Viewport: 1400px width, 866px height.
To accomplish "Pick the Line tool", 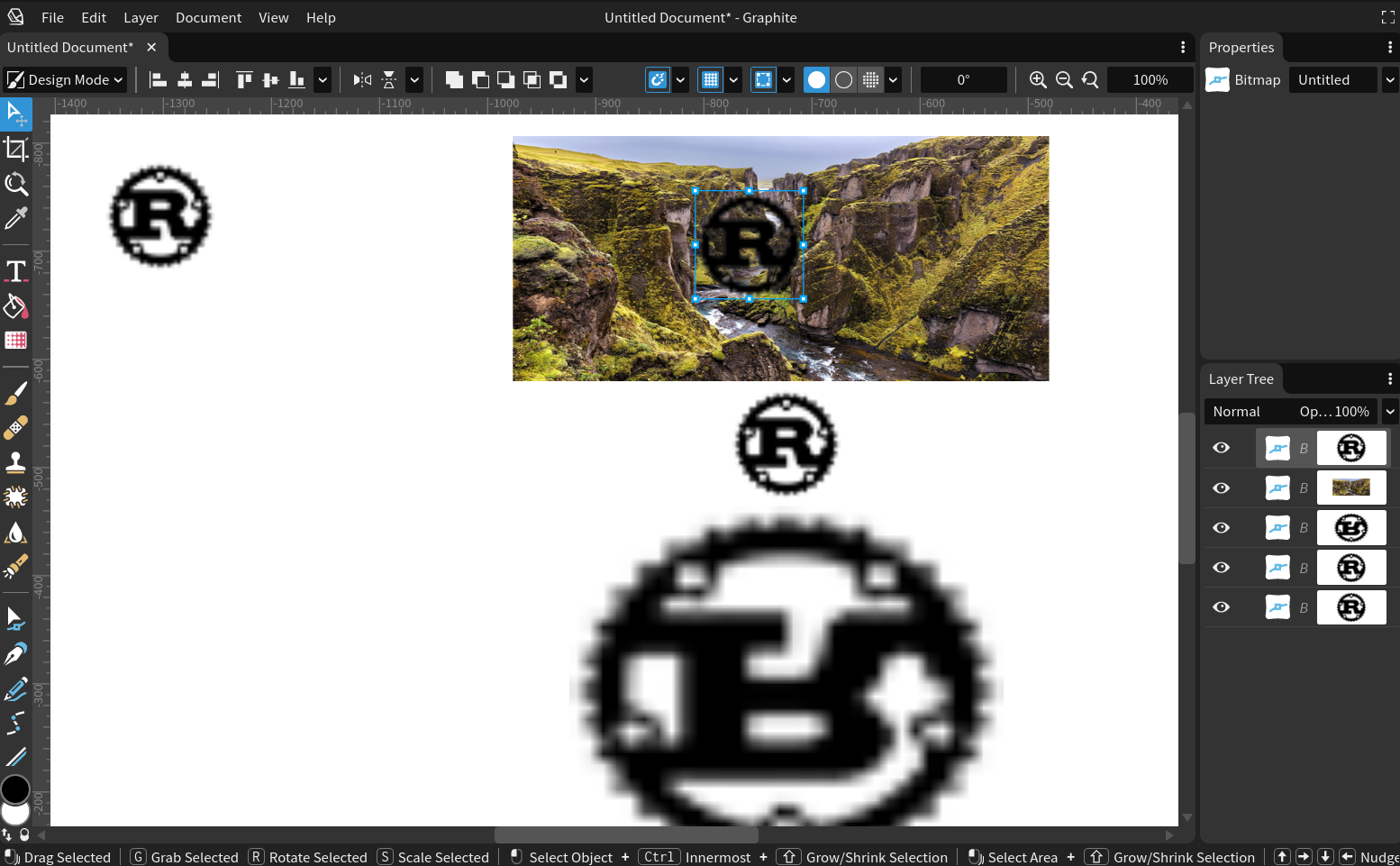I will click(x=16, y=757).
